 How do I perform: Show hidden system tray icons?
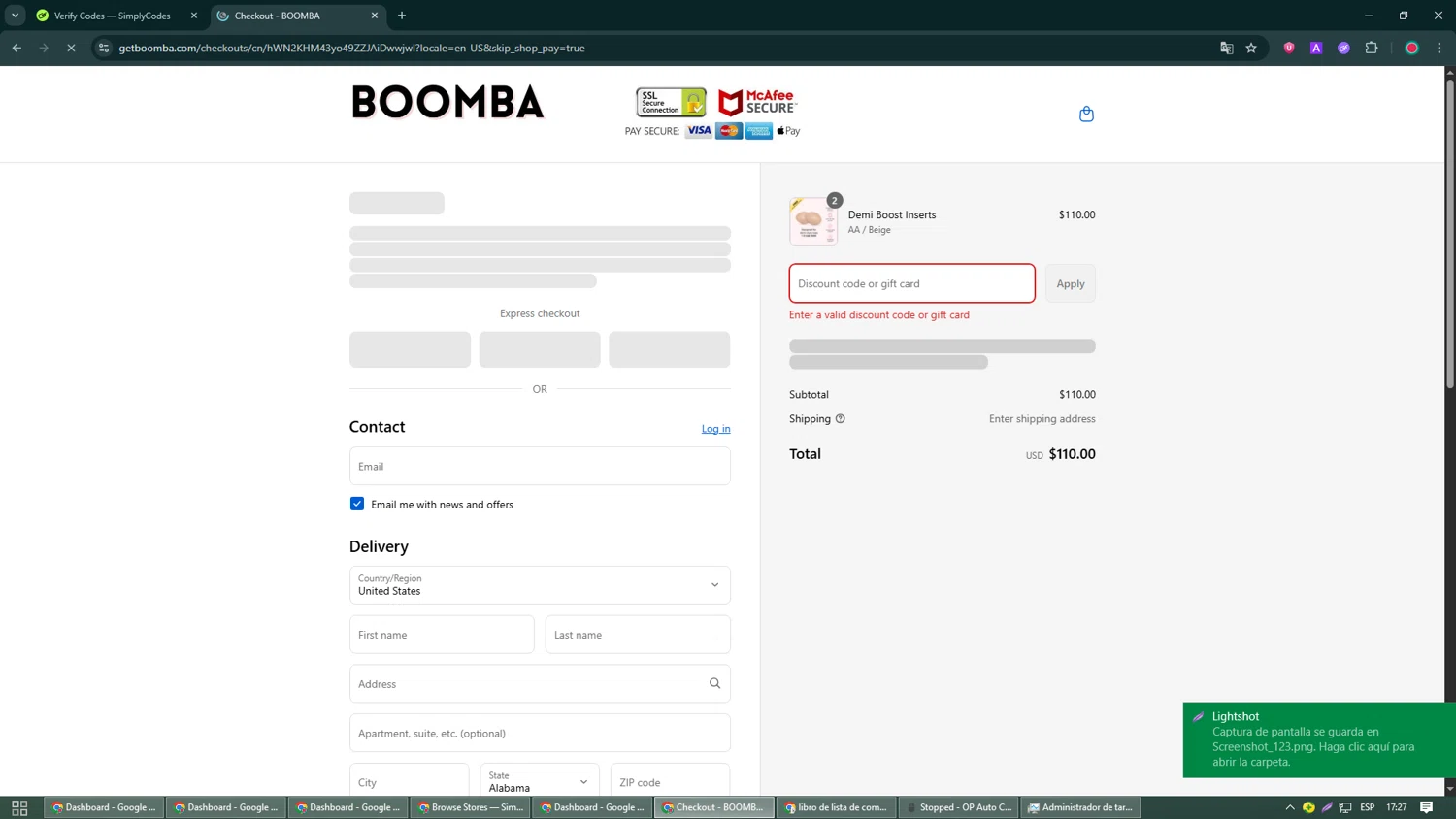tap(1290, 807)
